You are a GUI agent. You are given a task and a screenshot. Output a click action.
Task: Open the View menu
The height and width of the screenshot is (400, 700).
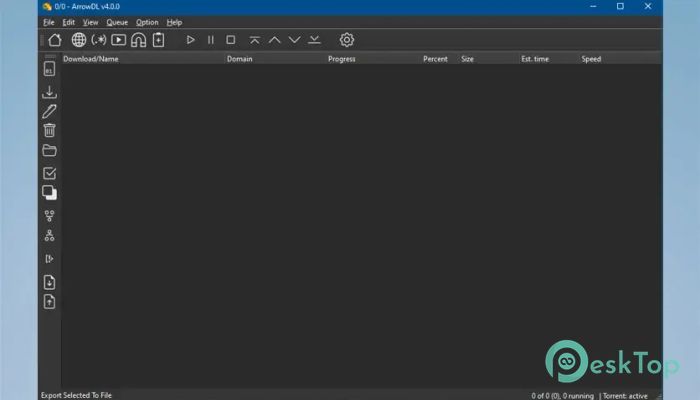90,22
